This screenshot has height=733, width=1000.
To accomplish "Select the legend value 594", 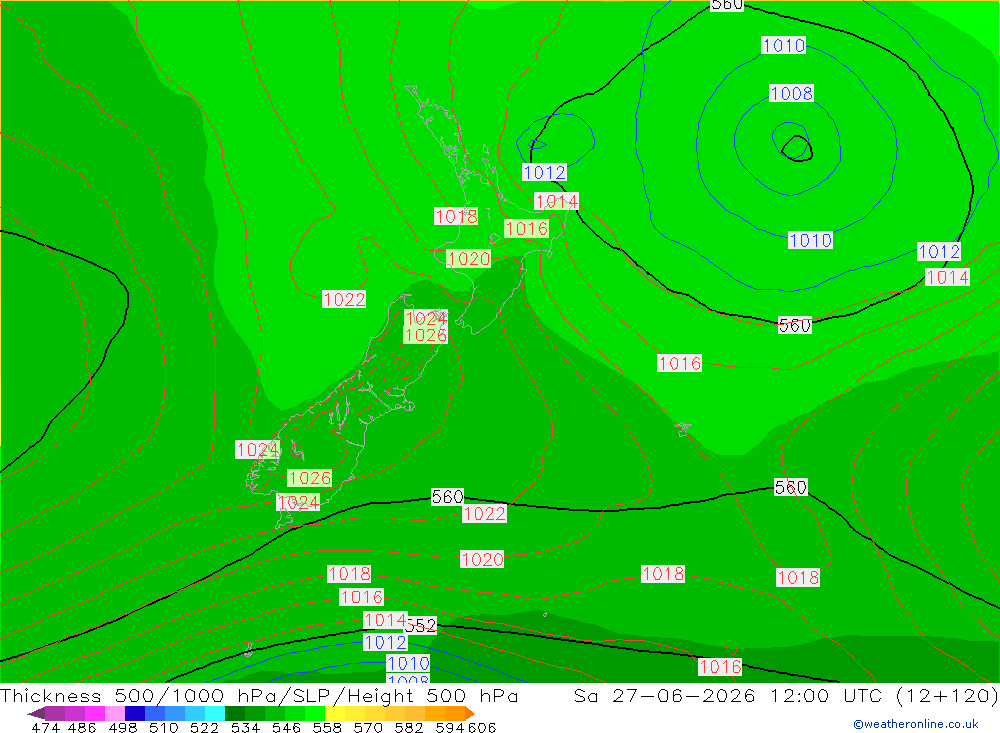I will [449, 727].
